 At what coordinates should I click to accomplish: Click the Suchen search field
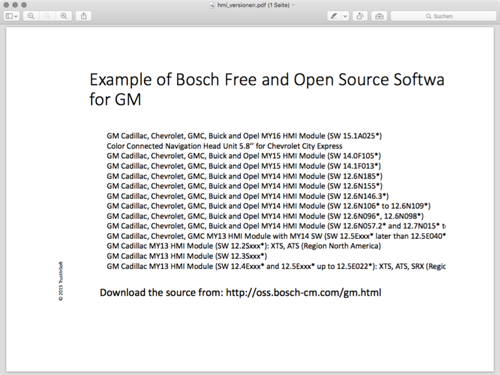443,16
